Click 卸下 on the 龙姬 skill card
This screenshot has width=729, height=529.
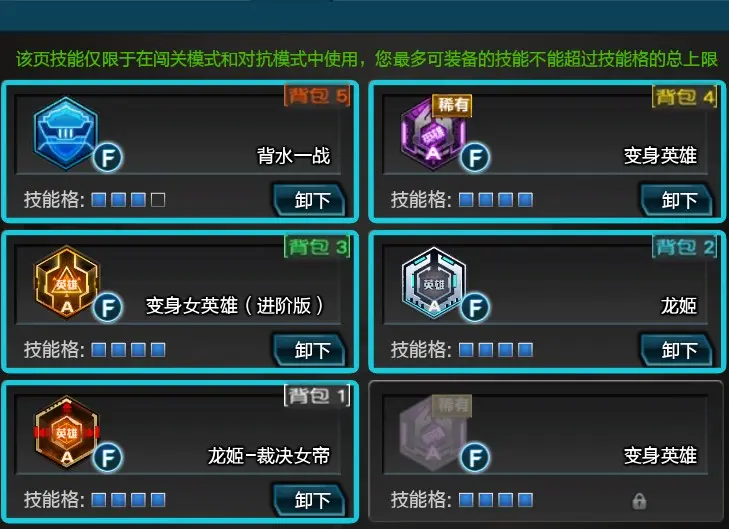[x=676, y=350]
